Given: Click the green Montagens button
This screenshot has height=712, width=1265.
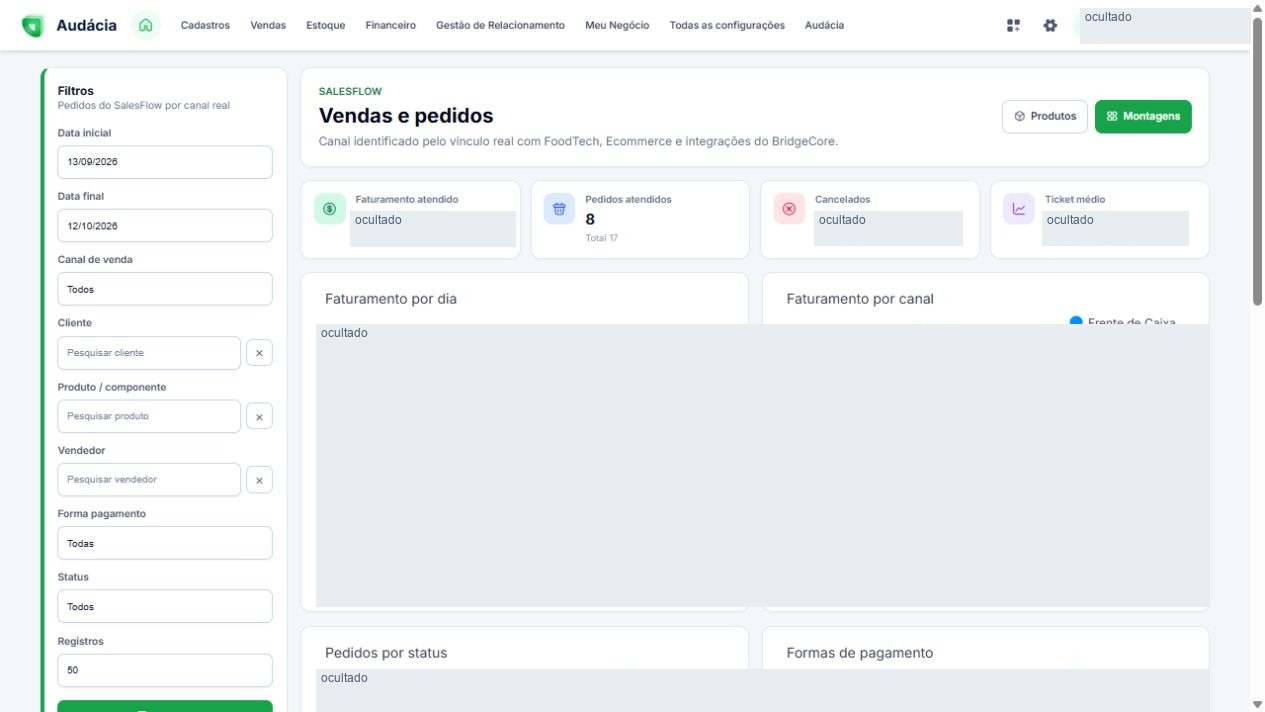Looking at the screenshot, I should click(1143, 116).
